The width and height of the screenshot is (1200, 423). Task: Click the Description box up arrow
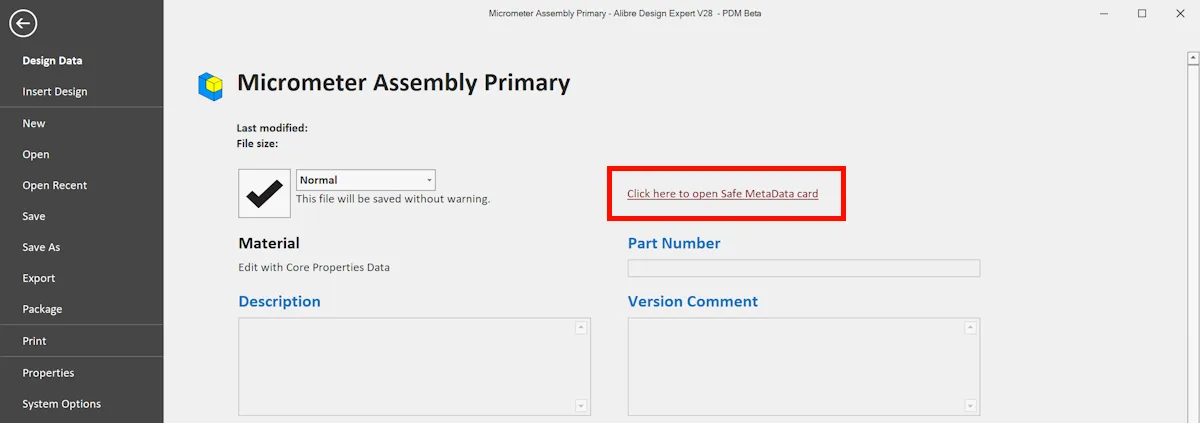(x=581, y=328)
